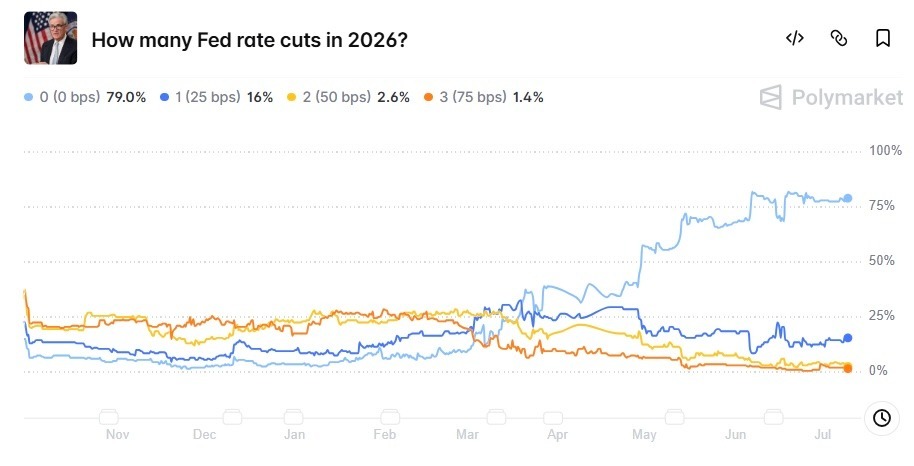
Task: Click the orange endpoint dot near 0%
Action: point(848,369)
